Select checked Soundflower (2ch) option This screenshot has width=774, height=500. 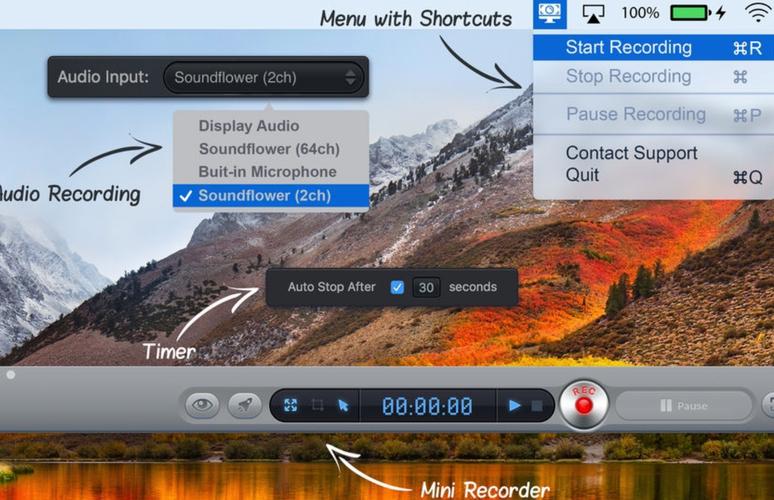click(x=271, y=195)
